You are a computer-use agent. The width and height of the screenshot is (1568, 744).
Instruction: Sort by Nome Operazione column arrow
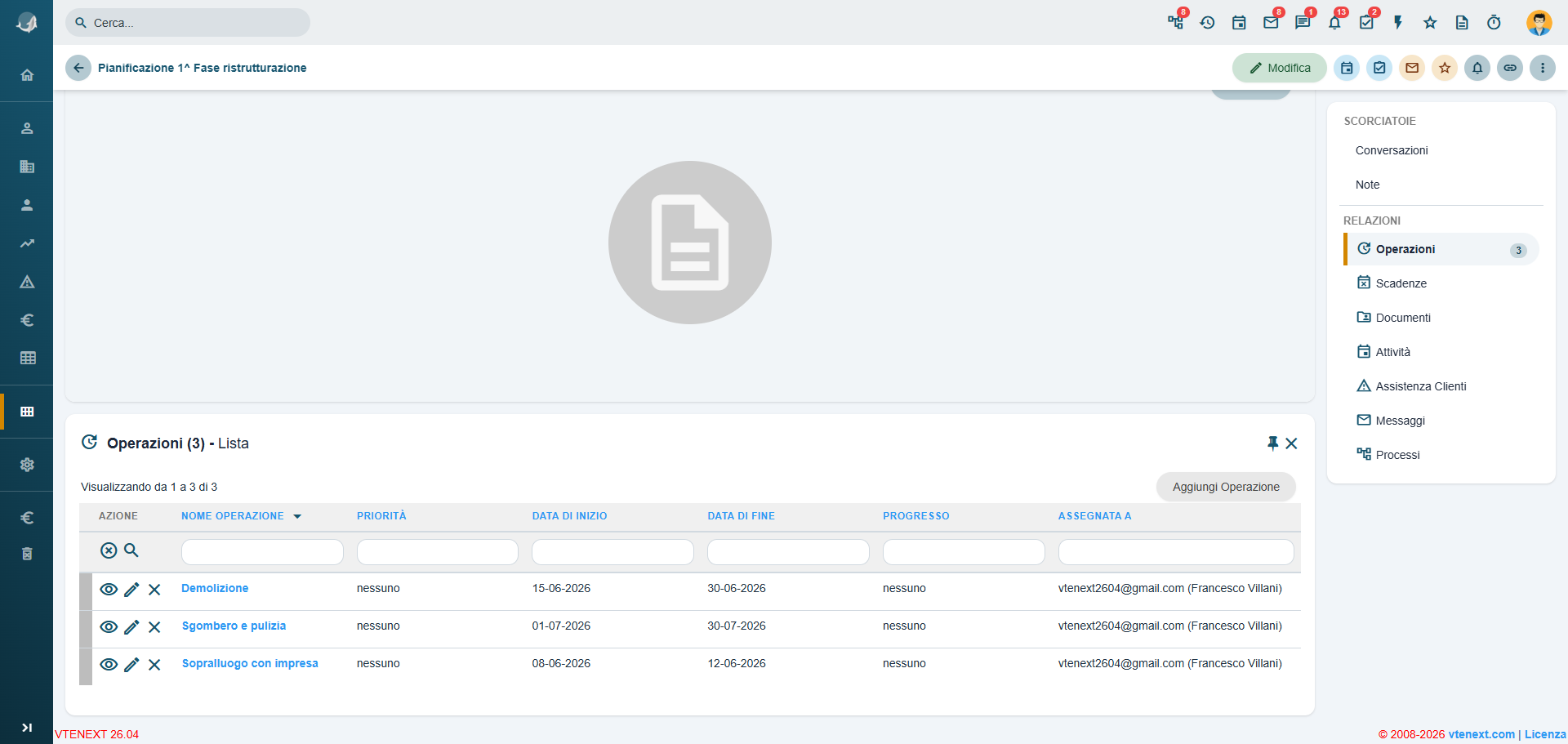coord(297,516)
